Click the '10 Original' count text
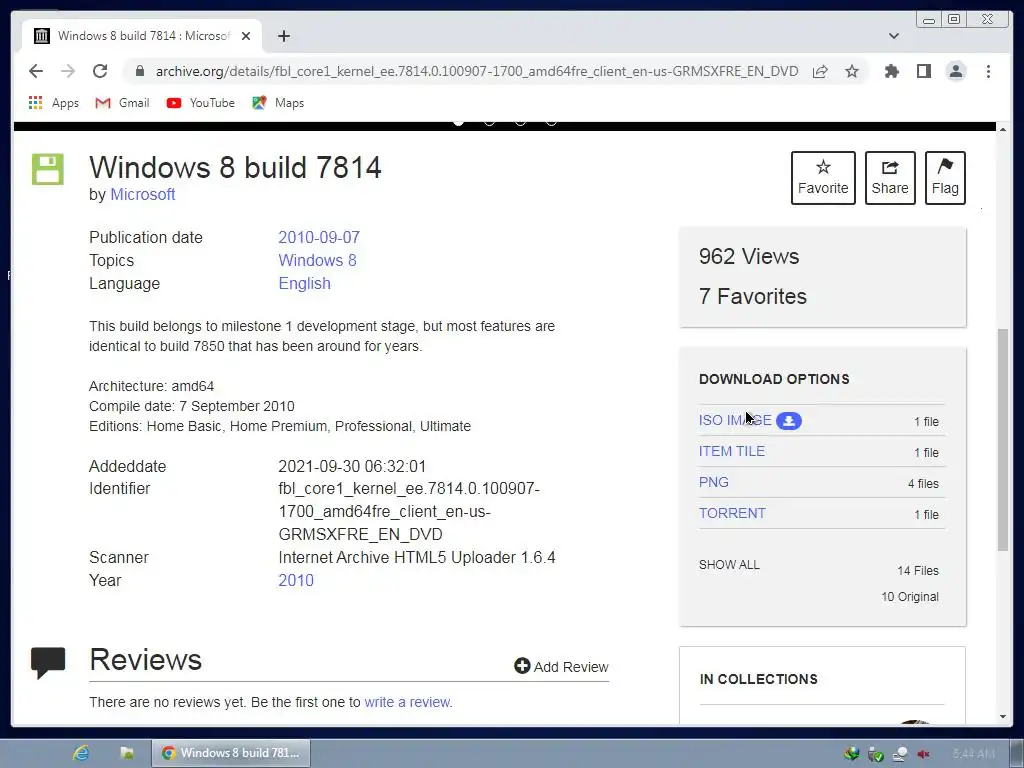The image size is (1024, 768). click(x=910, y=597)
